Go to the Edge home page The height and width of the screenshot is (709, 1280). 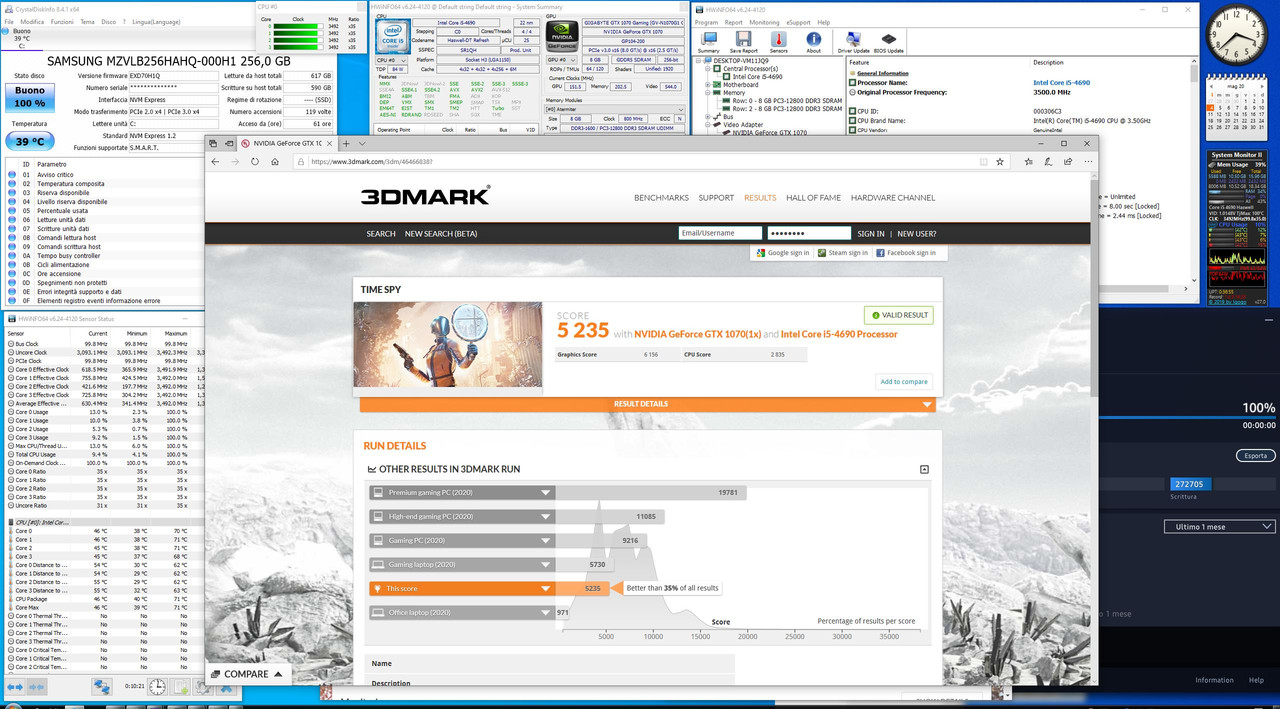pos(275,161)
